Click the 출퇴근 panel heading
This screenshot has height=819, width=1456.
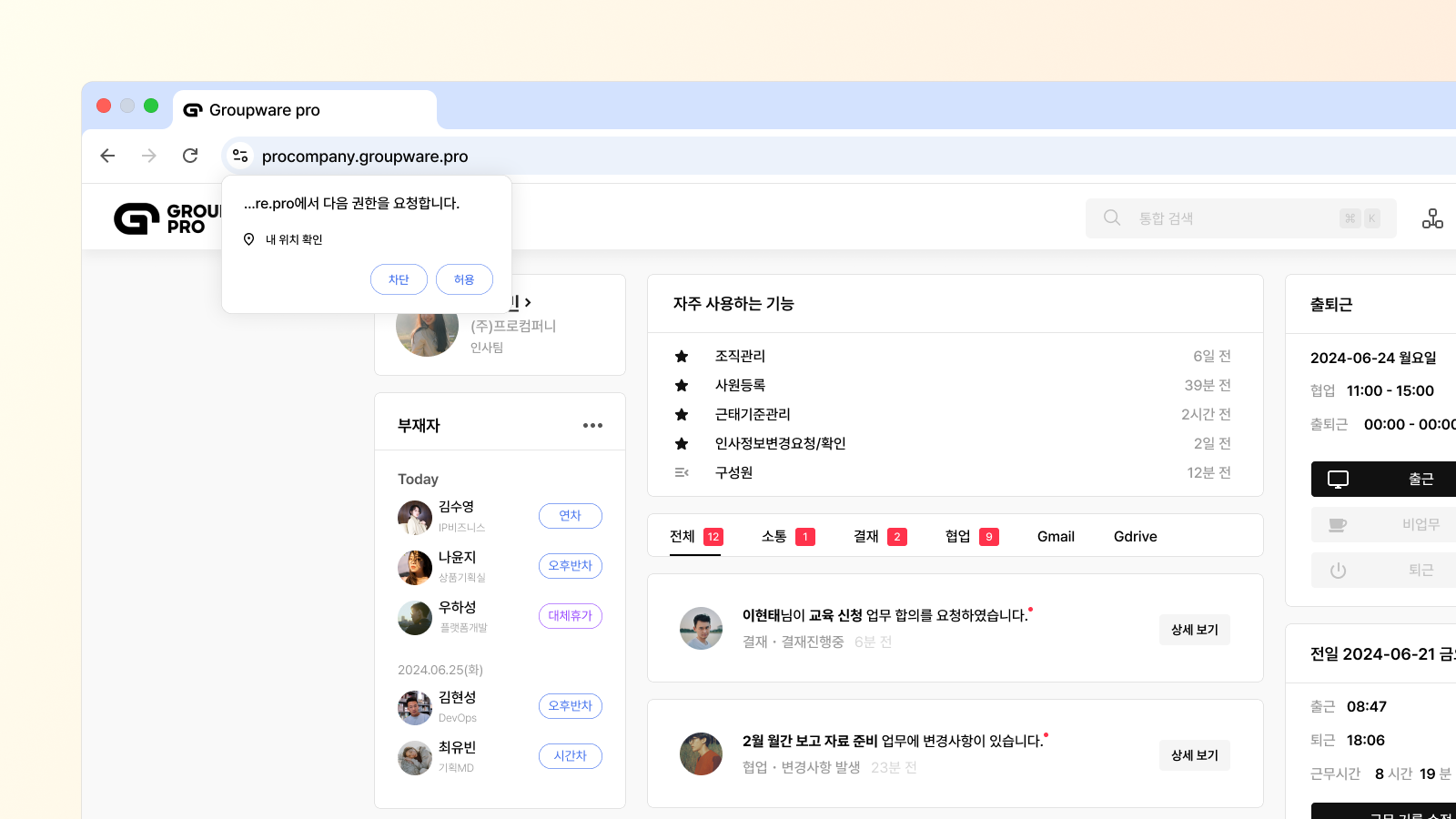coord(1331,304)
